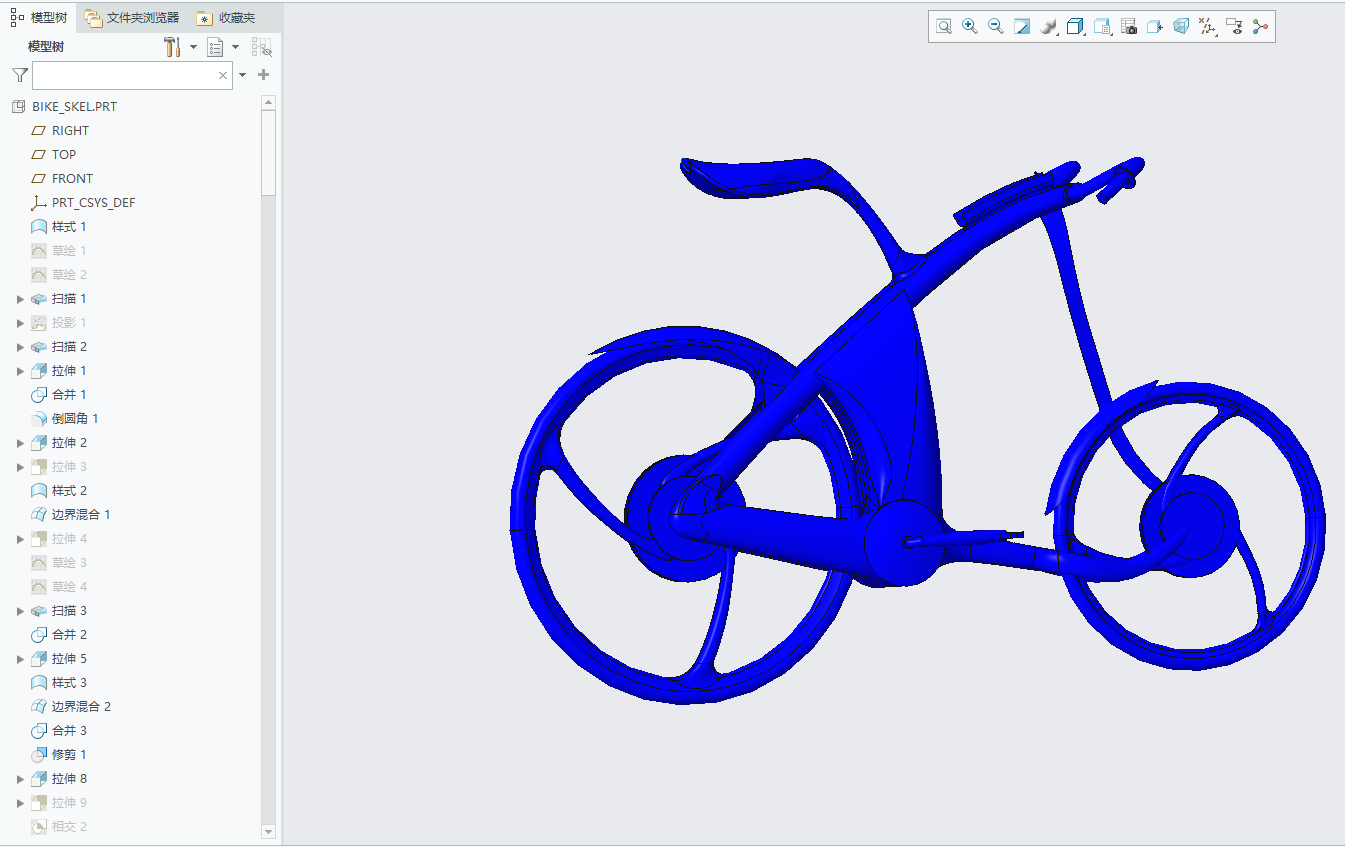Screen dimensions: 1345x847
Task: Open the saved orientations cube icon
Action: [1075, 27]
